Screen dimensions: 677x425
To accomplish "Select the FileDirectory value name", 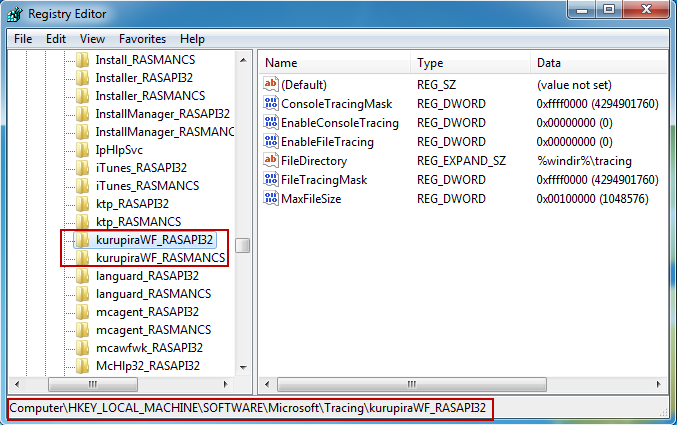I will coord(314,161).
